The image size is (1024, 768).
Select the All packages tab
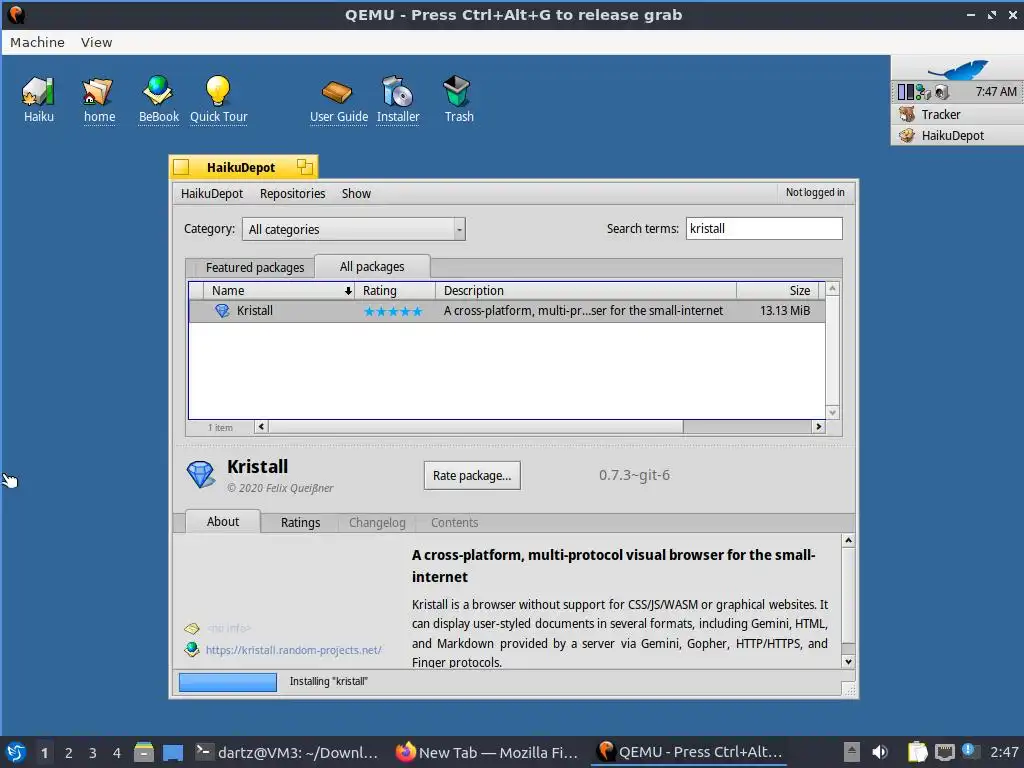pos(372,266)
